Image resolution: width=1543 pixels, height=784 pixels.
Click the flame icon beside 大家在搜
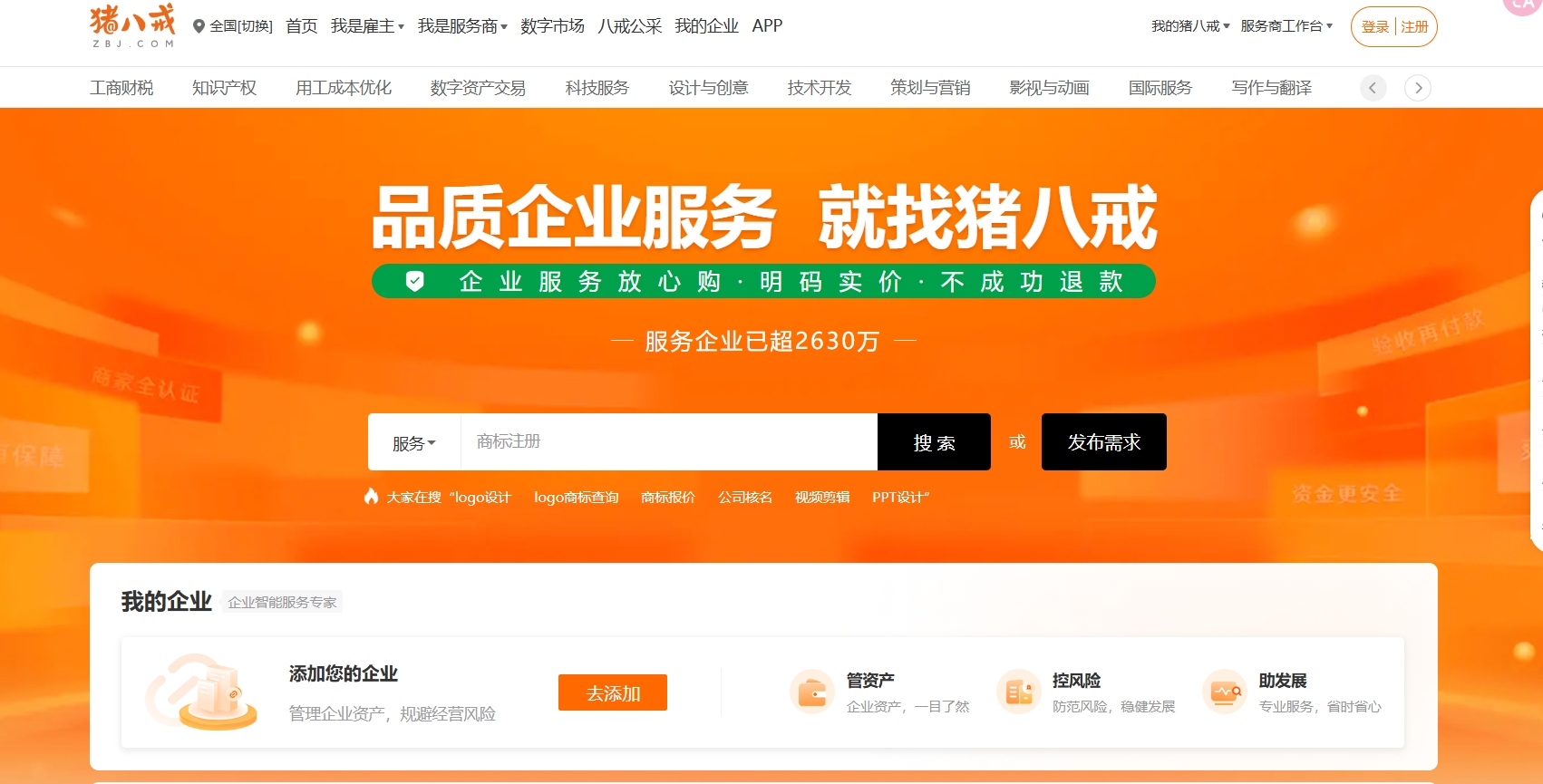click(x=371, y=496)
